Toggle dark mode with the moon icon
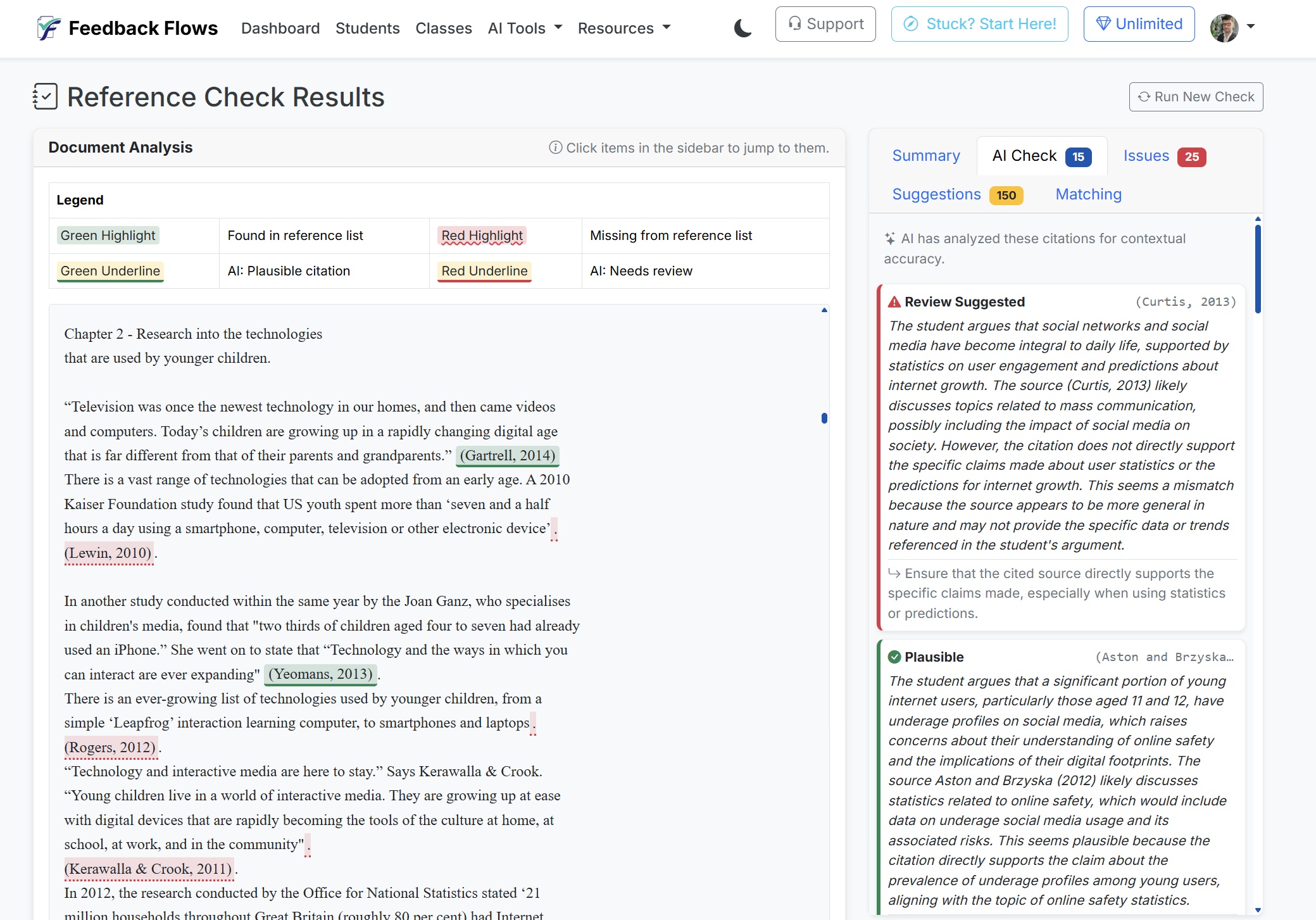1316x920 pixels. [742, 28]
